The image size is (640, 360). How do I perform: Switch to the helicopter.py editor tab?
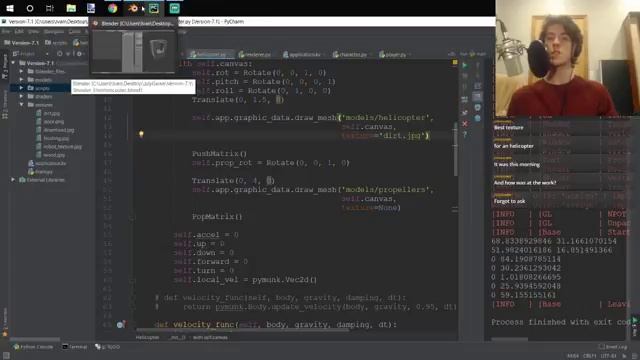pyautogui.click(x=210, y=54)
